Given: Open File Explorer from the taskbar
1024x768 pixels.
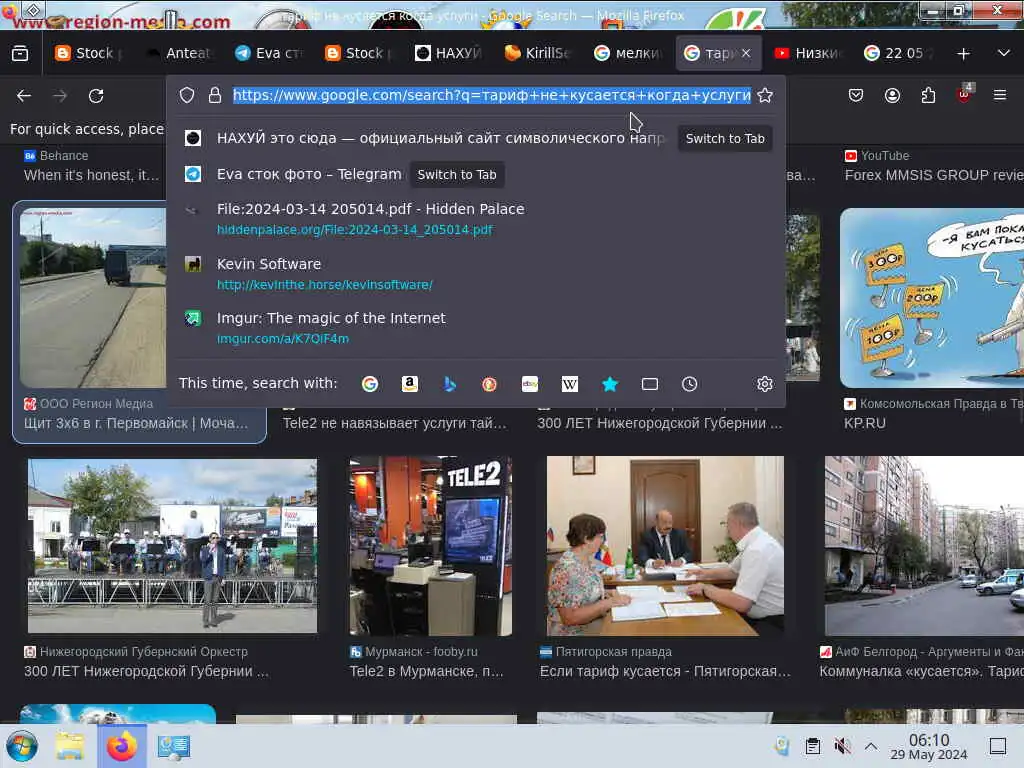Looking at the screenshot, I should click(x=70, y=746).
